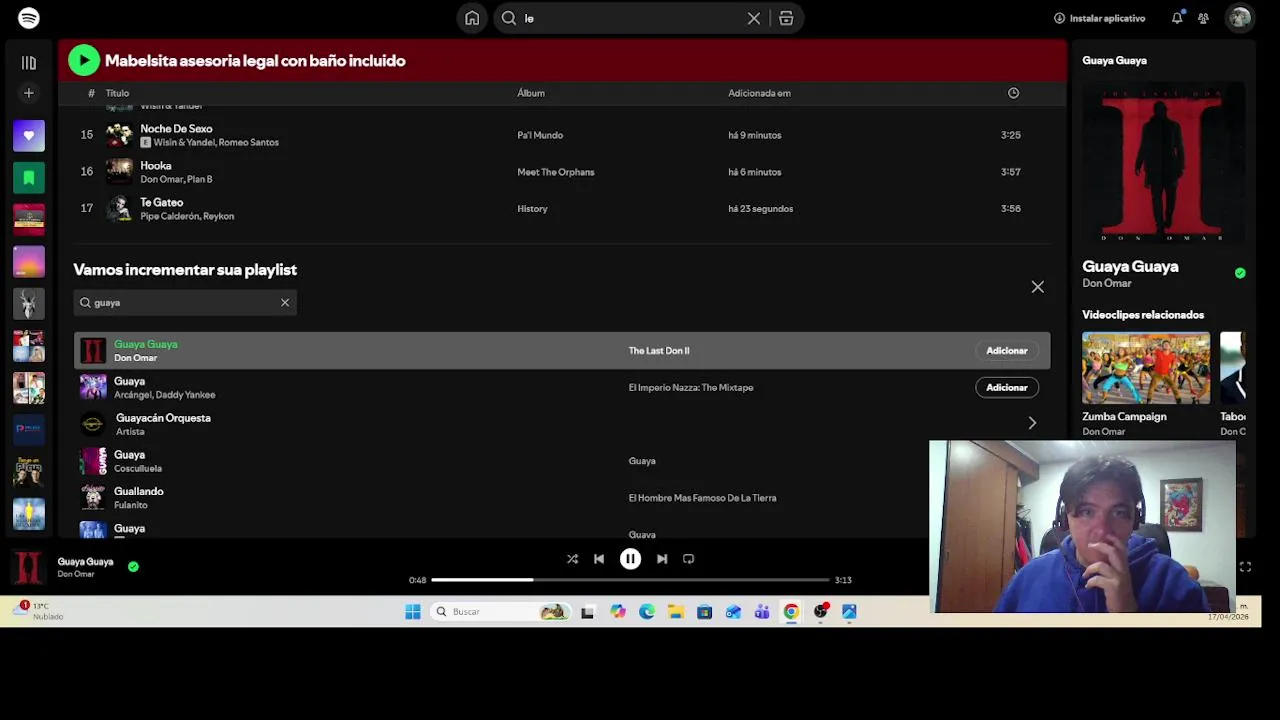Open File Explorer from taskbar
1280x720 pixels.
tap(676, 612)
